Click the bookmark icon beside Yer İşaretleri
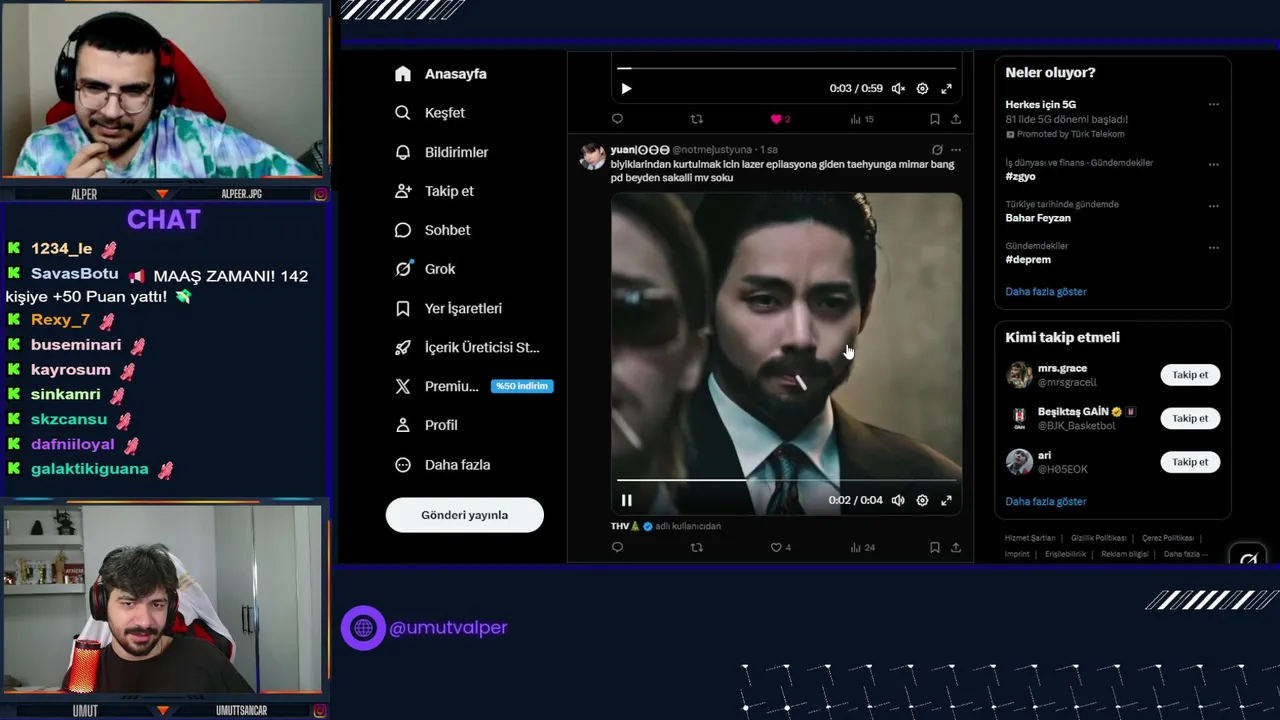Screen dimensions: 1280x720 pos(403,308)
